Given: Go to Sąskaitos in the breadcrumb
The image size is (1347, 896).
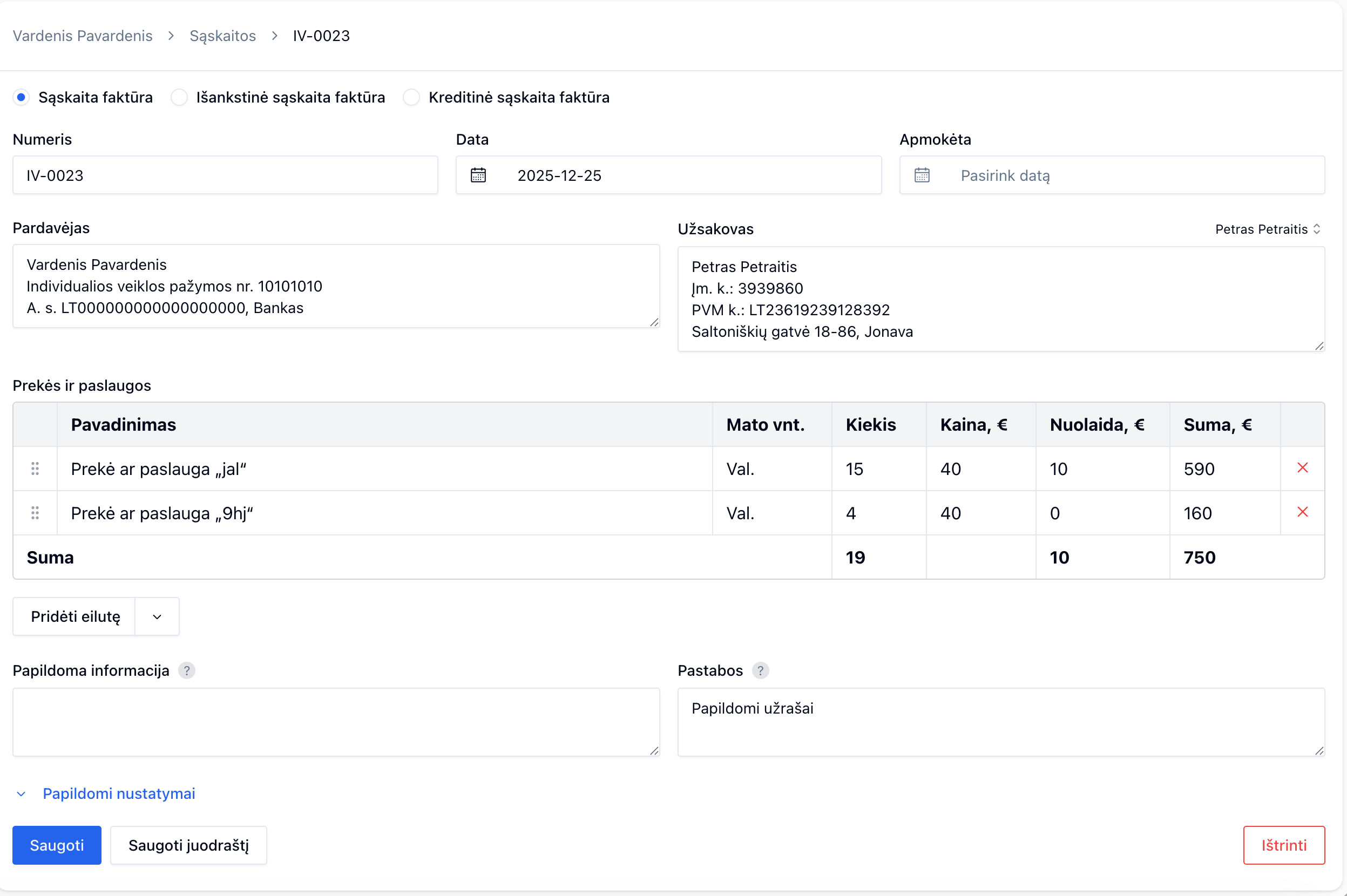Looking at the screenshot, I should (222, 36).
